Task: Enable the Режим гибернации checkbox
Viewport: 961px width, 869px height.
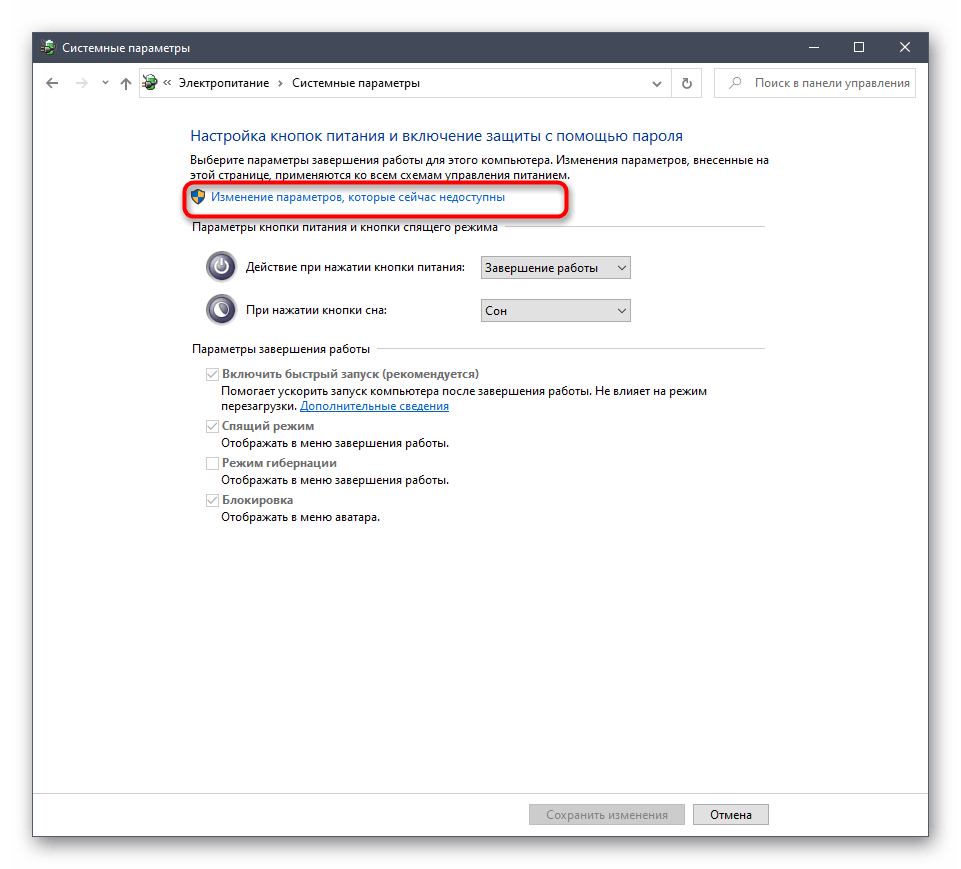Action: coord(212,463)
